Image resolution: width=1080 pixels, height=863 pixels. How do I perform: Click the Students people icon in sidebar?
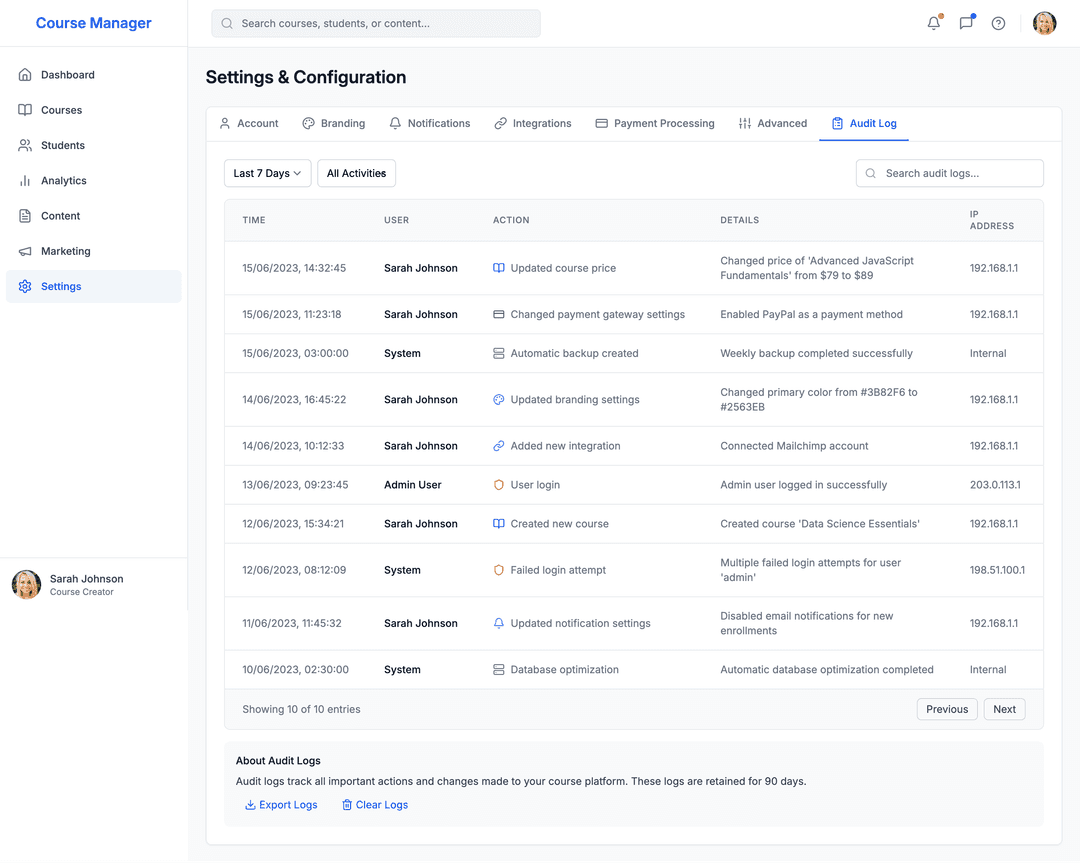click(25, 146)
